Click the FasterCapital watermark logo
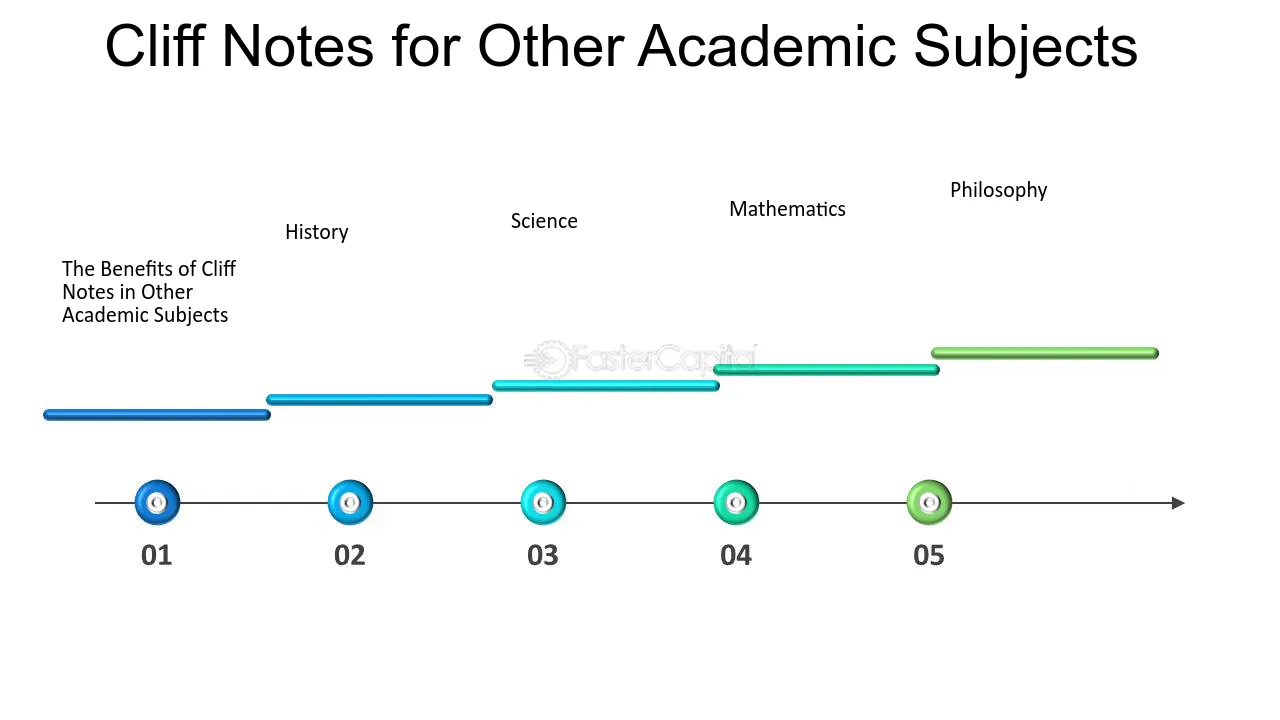Image resolution: width=1280 pixels, height=720 pixels. (x=640, y=359)
